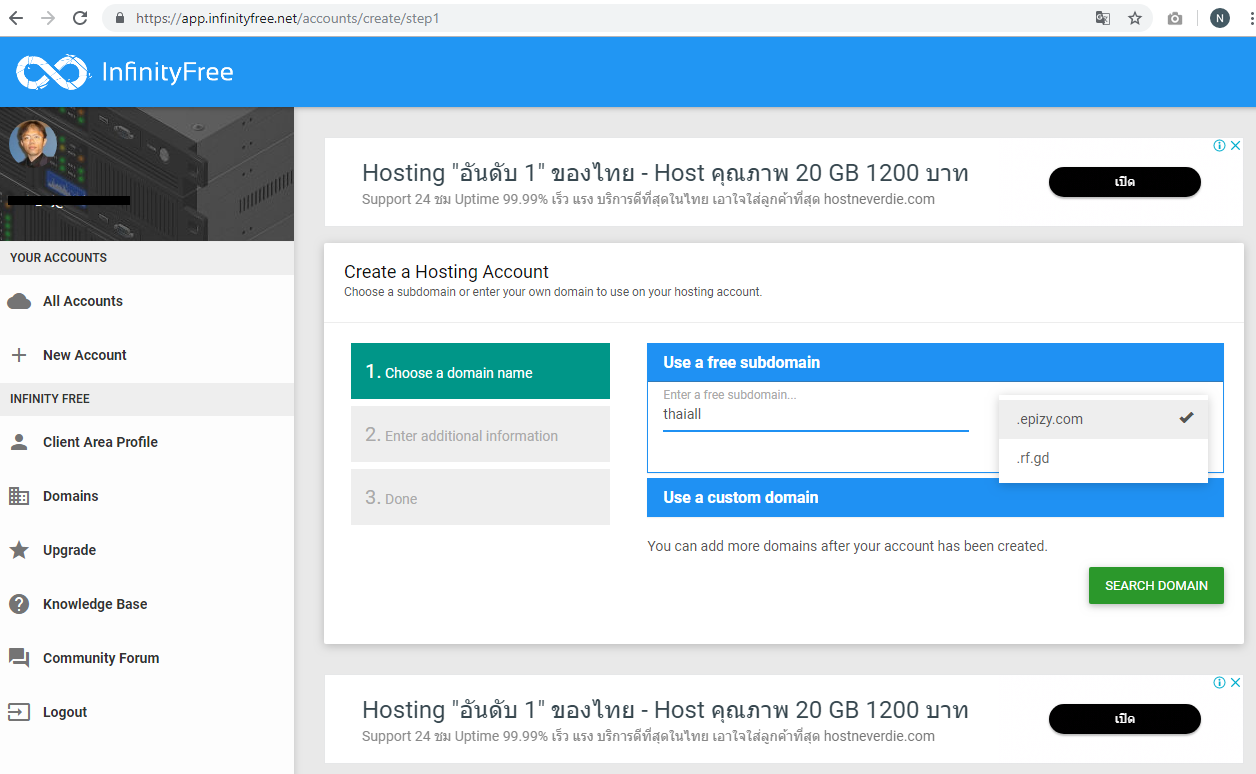1256x774 pixels.
Task: Bookmark this page with the star icon
Action: (x=1135, y=18)
